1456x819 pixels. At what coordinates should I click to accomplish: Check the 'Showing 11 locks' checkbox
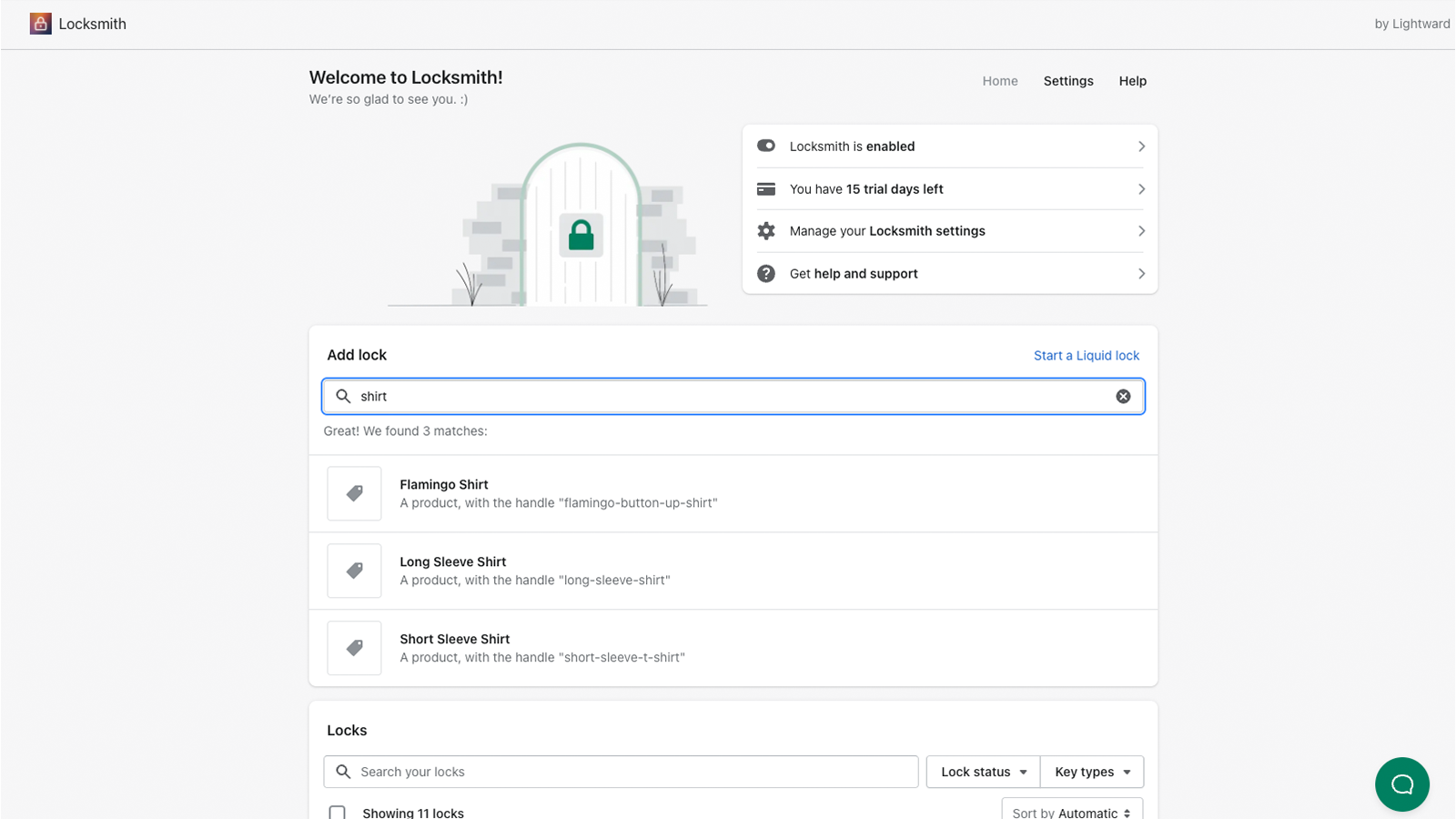pyautogui.click(x=337, y=812)
